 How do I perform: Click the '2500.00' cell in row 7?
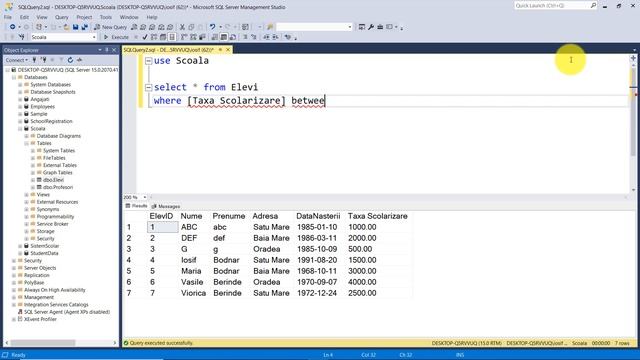click(x=362, y=293)
